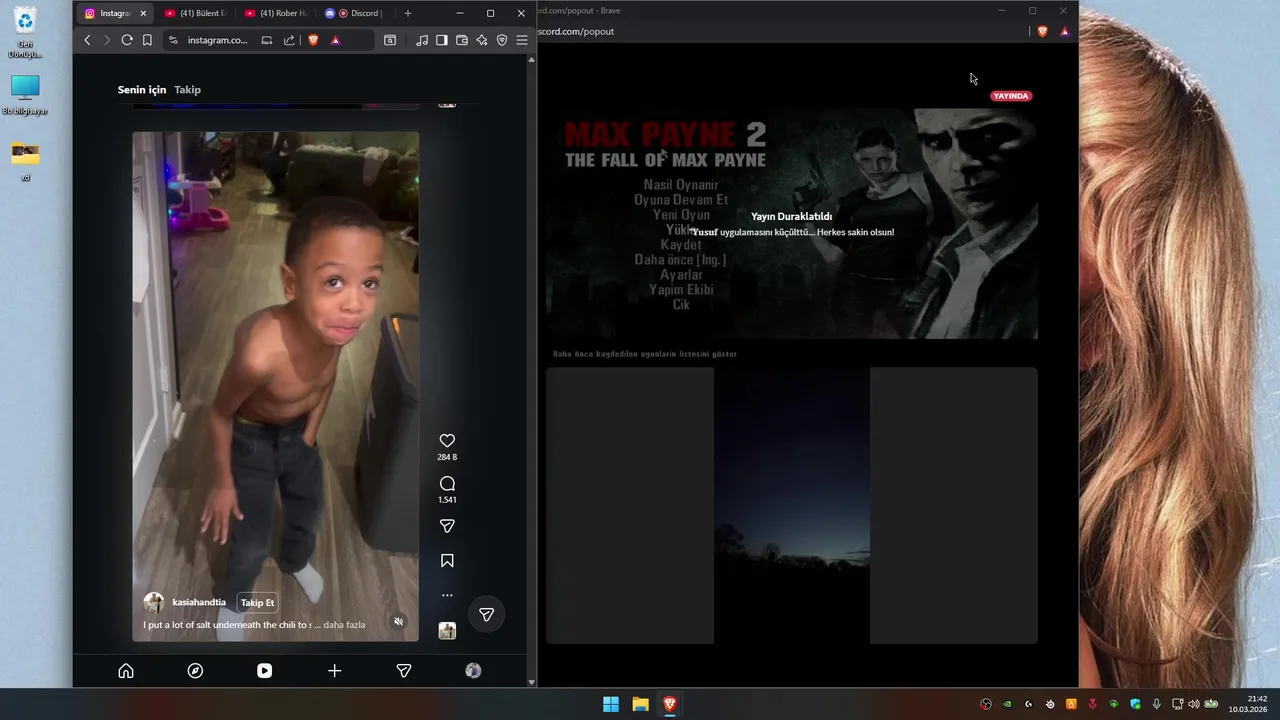This screenshot has height=720, width=1280.
Task: Go to Instagram home
Action: 126,671
